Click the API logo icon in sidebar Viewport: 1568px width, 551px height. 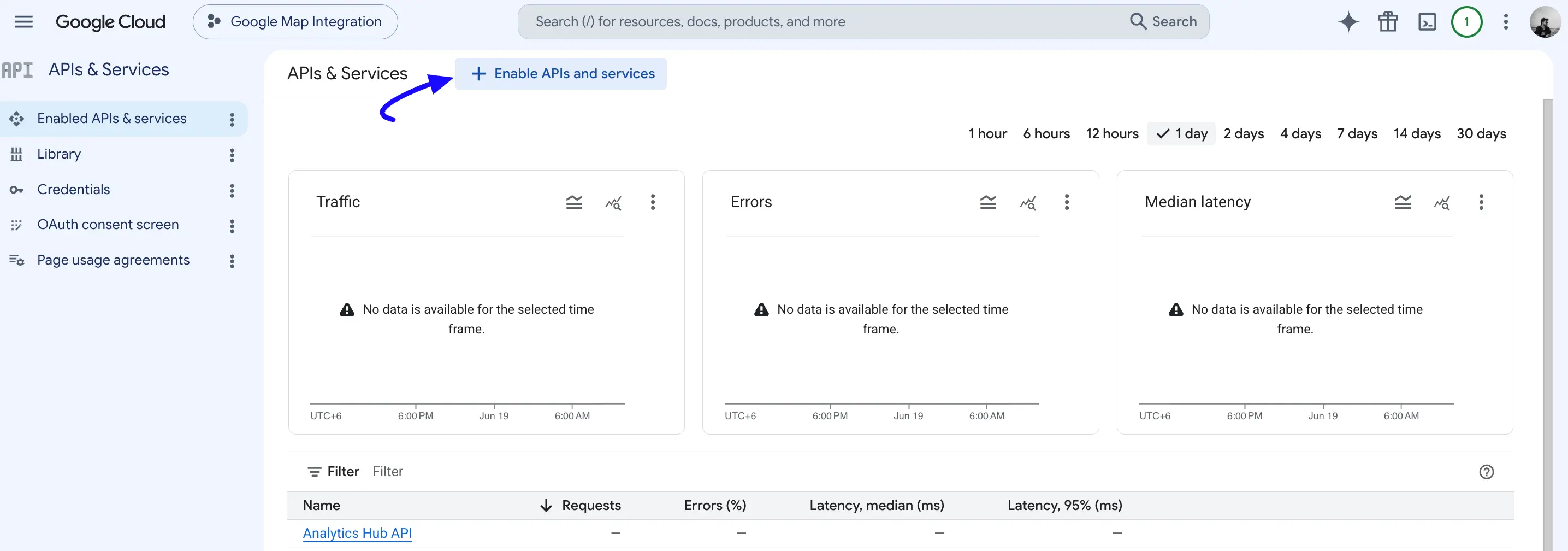pos(17,70)
